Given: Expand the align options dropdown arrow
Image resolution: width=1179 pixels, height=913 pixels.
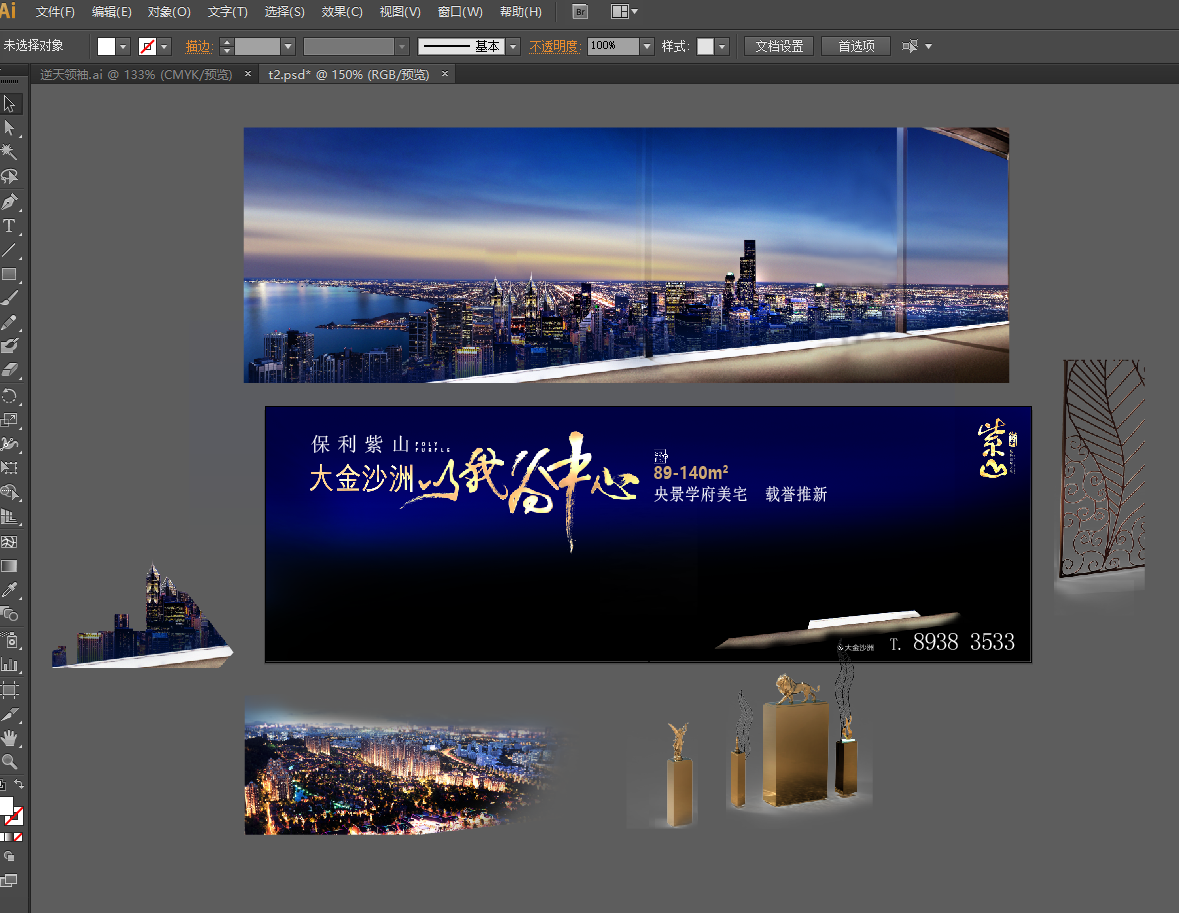Looking at the screenshot, I should point(929,47).
